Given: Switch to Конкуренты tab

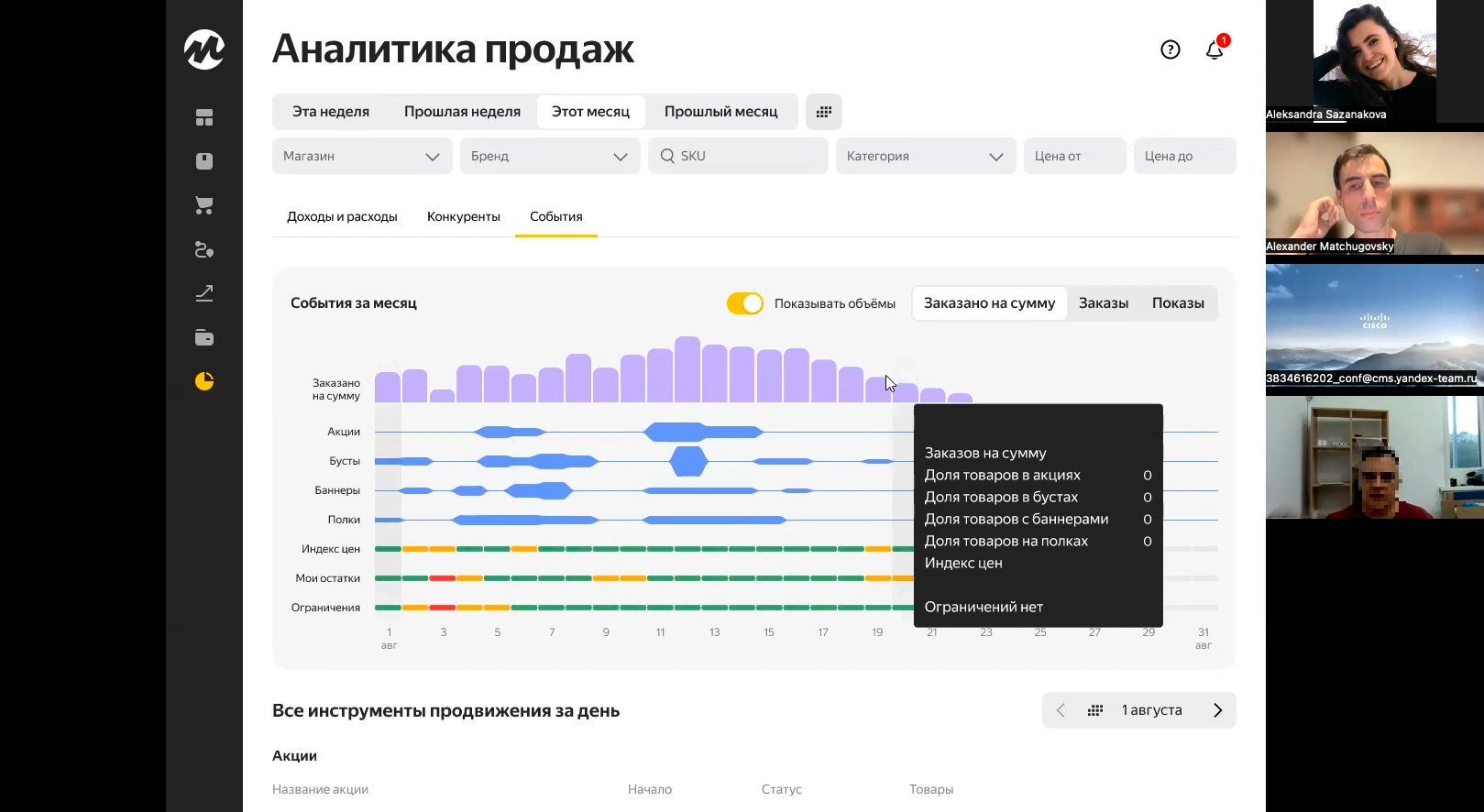Looking at the screenshot, I should [464, 217].
